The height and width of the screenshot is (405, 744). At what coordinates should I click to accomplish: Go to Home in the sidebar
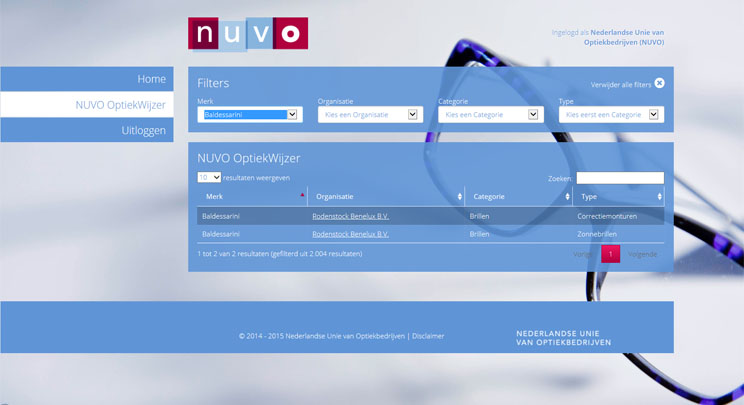click(x=87, y=79)
